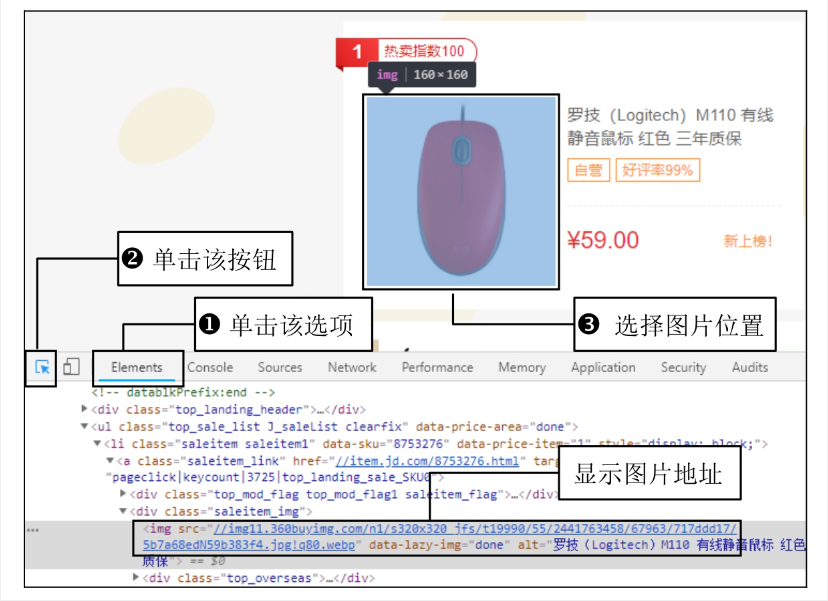Open the item.jd.com/8753276.html href link

(427, 461)
